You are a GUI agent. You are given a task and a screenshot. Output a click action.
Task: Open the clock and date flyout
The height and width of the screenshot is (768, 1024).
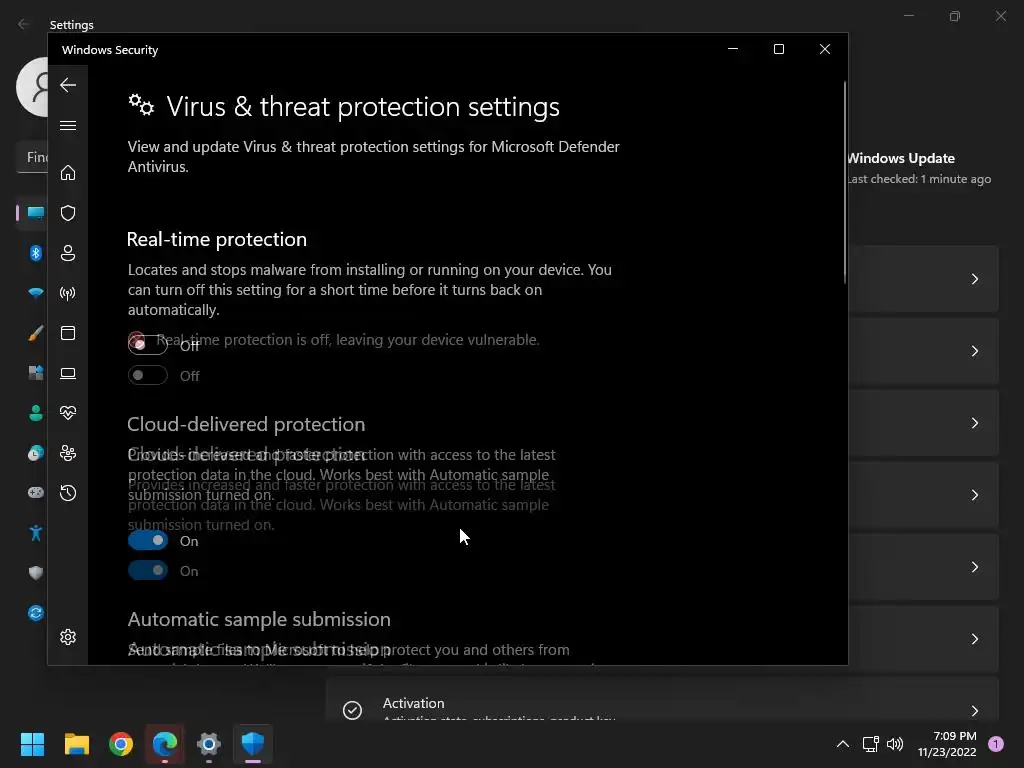point(947,744)
